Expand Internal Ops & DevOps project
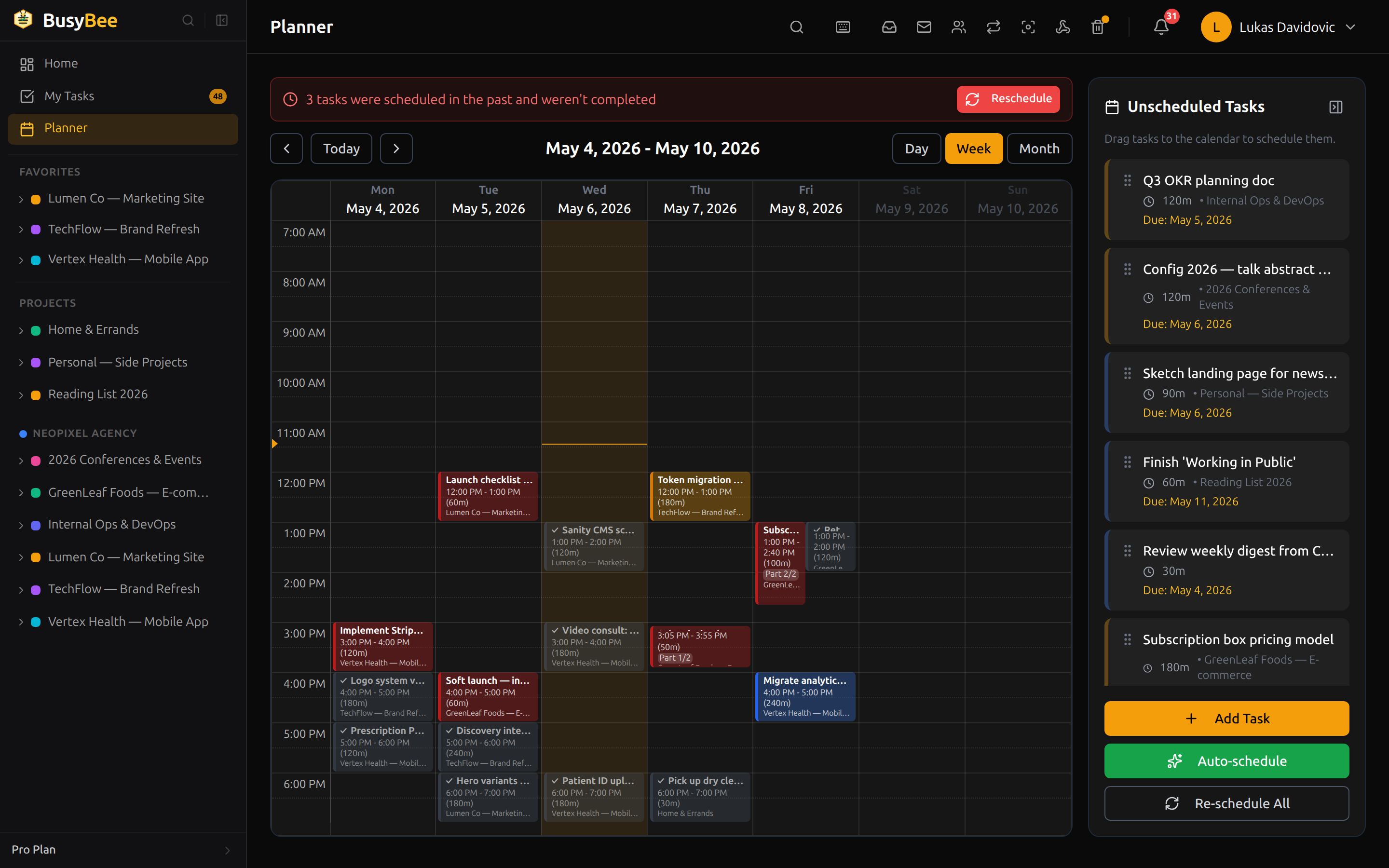The width and height of the screenshot is (1389, 868). [21, 525]
